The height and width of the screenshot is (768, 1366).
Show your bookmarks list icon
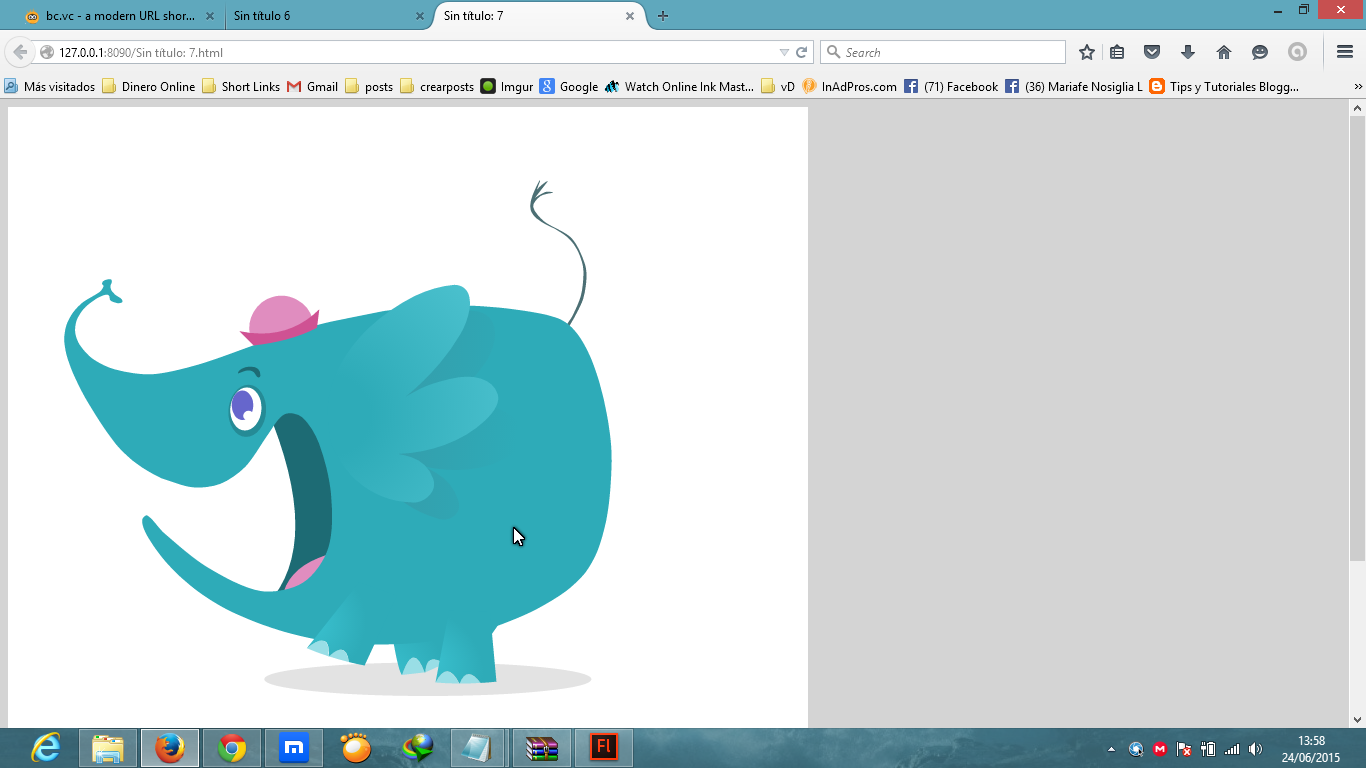coord(1118,52)
